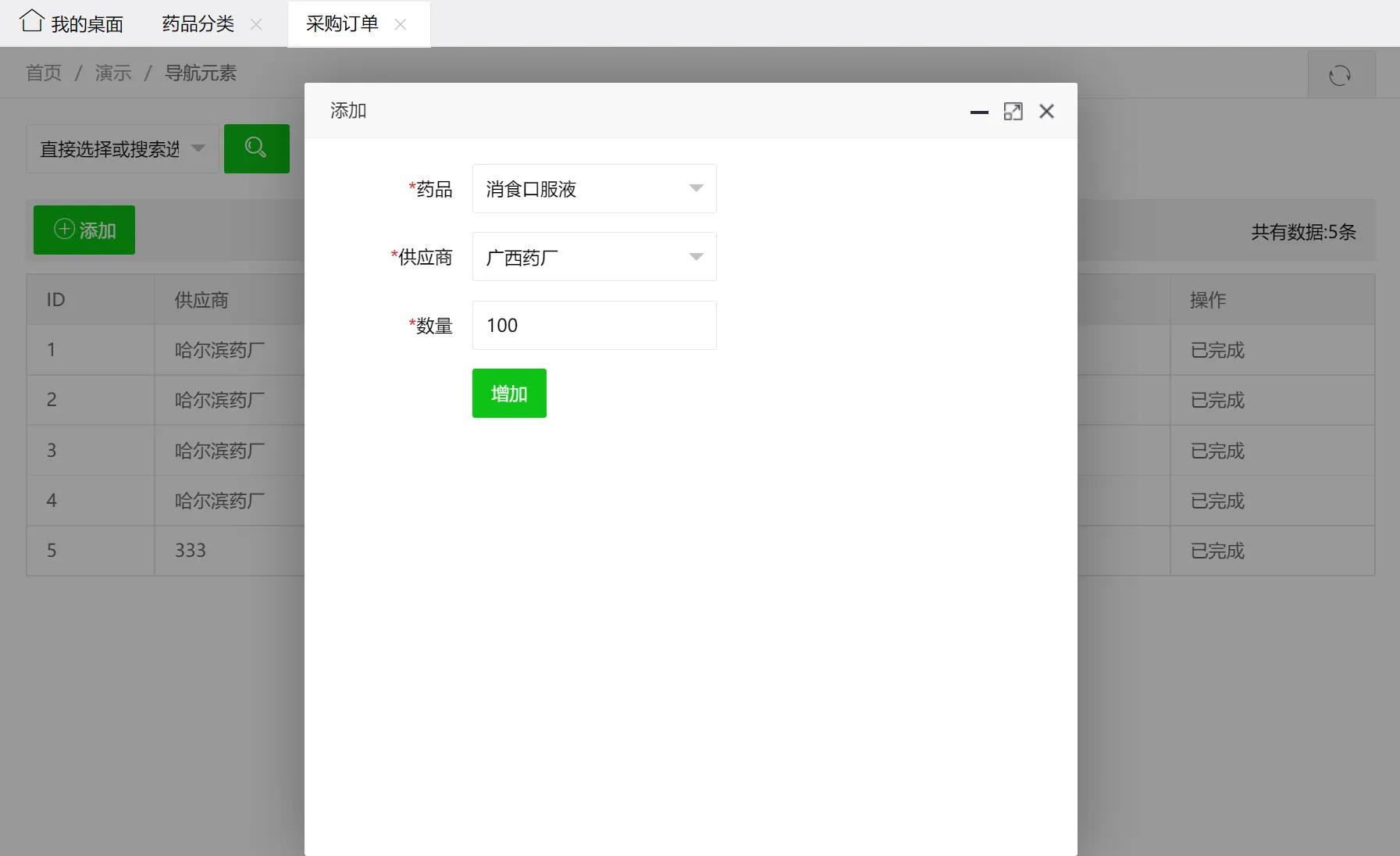This screenshot has height=856, width=1400.
Task: Minimize the 添加 dialog
Action: pyautogui.click(x=979, y=112)
